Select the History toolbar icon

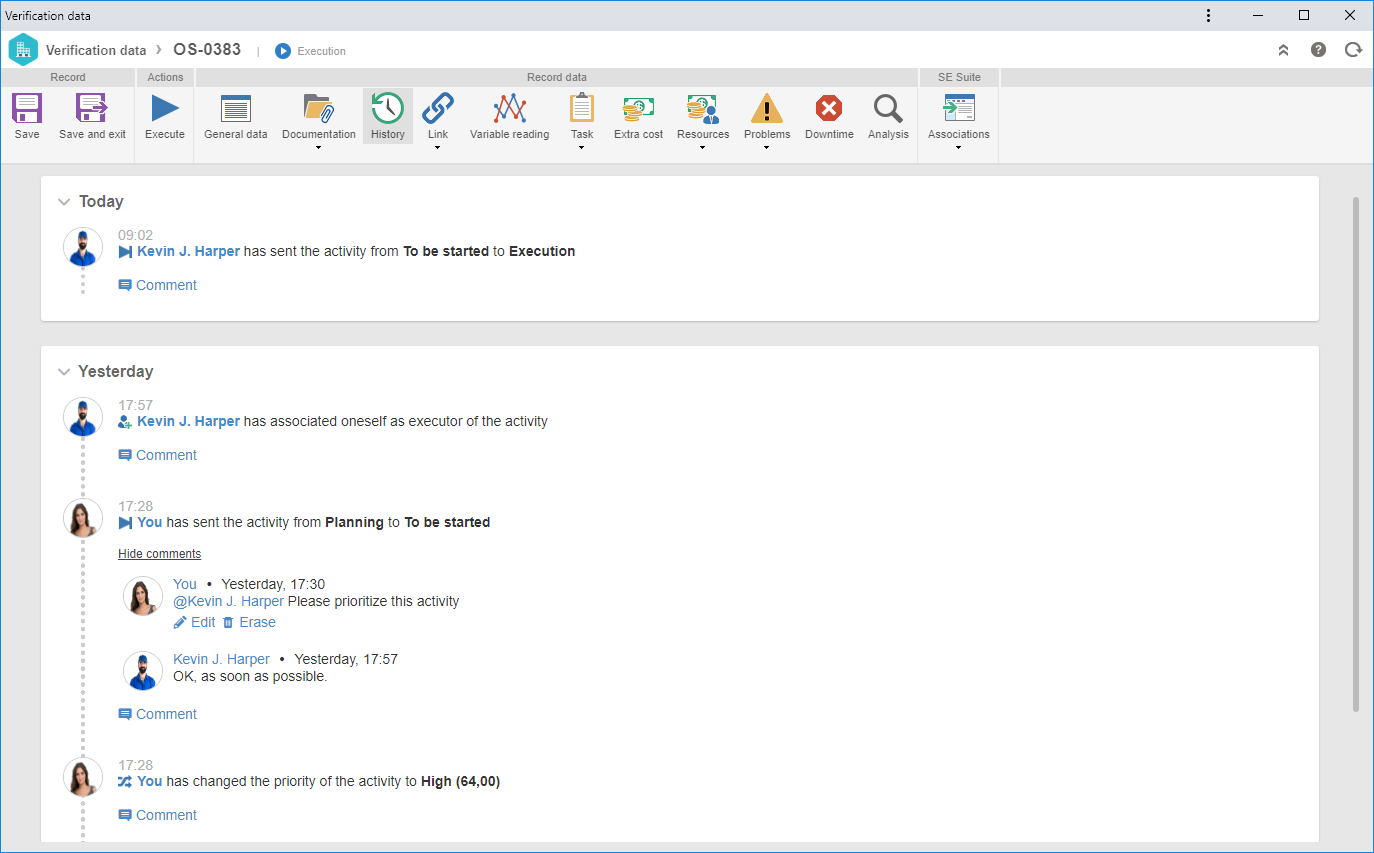[x=388, y=108]
